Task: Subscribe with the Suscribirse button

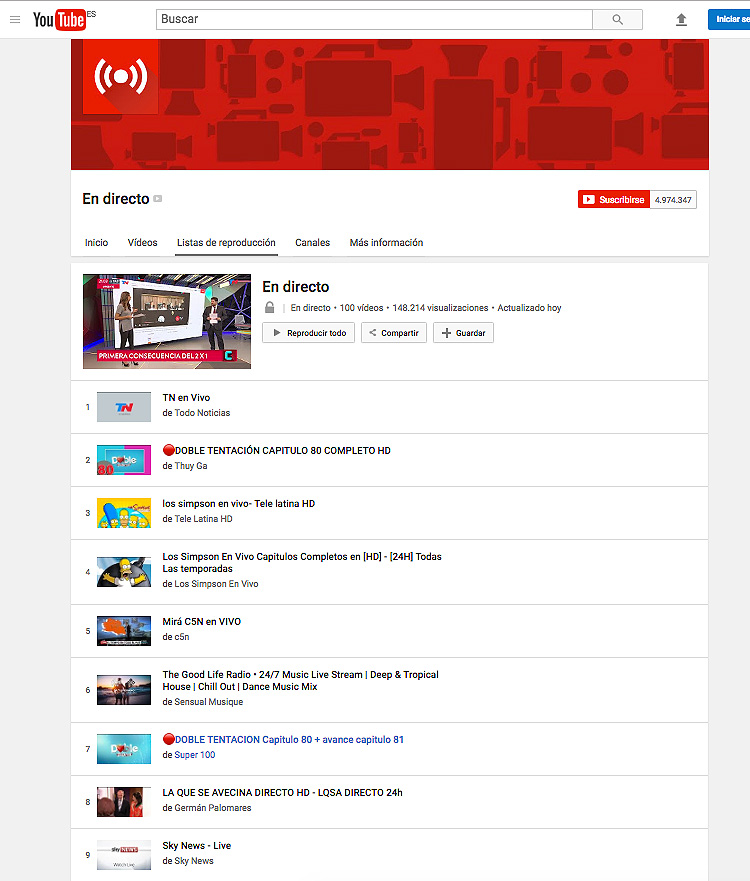Action: click(x=613, y=199)
